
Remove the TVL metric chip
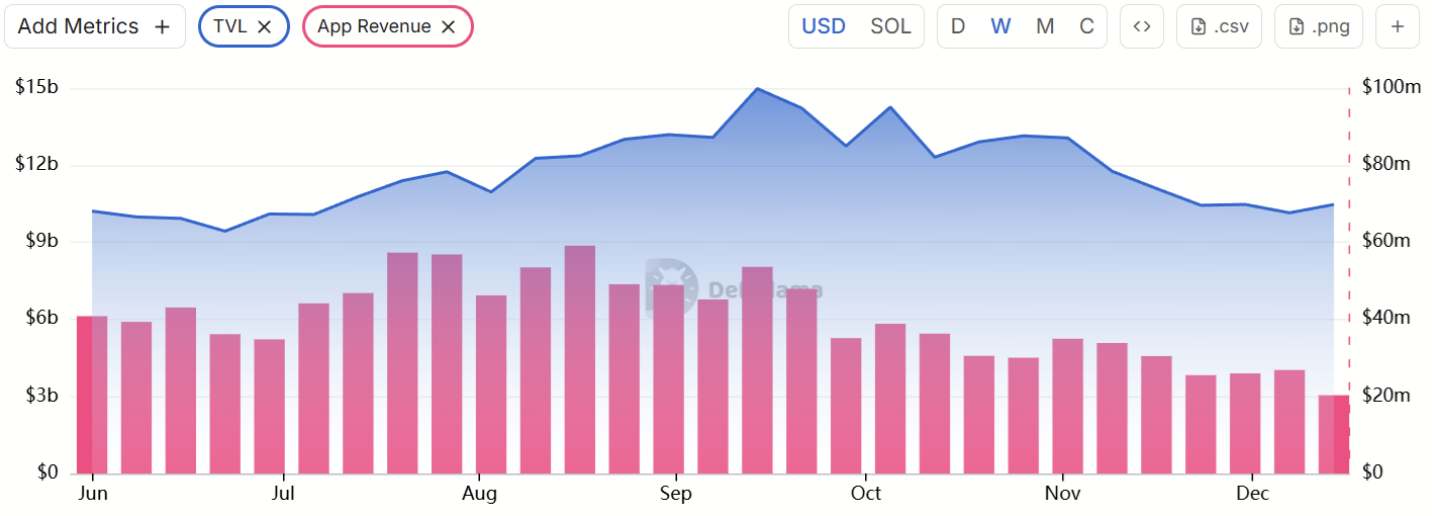point(264,27)
